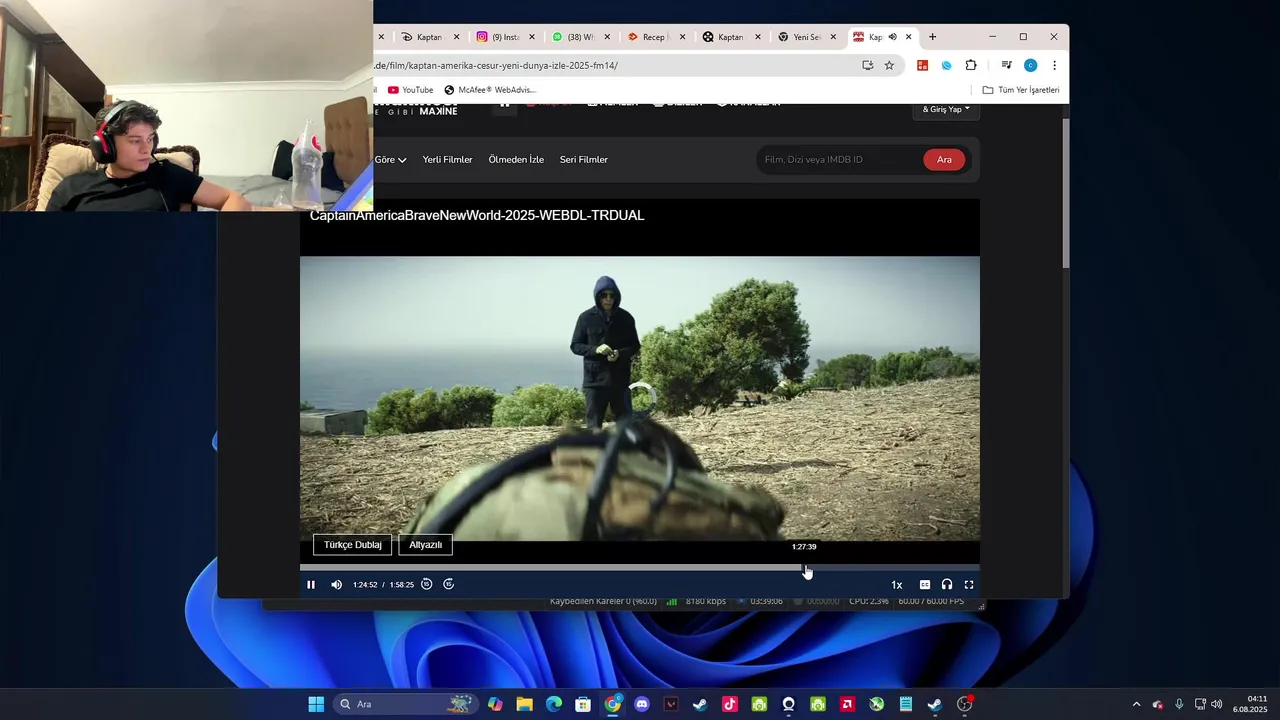1280x720 pixels.
Task: Launch Microsoft Edge from taskbar
Action: pyautogui.click(x=553, y=704)
